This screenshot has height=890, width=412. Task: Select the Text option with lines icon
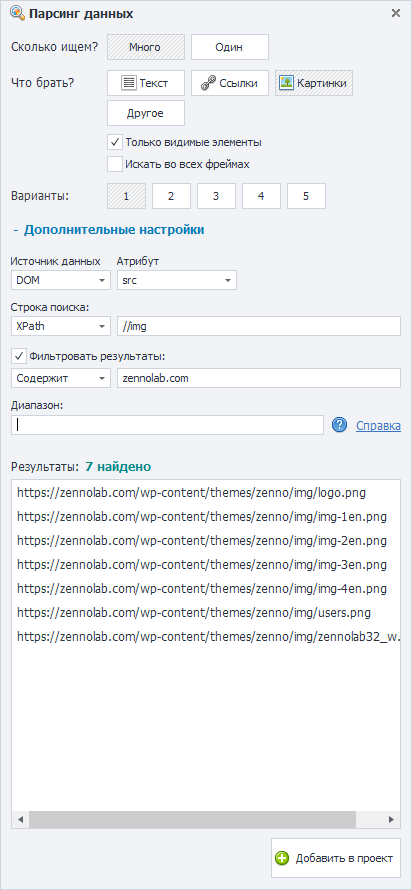coord(146,83)
